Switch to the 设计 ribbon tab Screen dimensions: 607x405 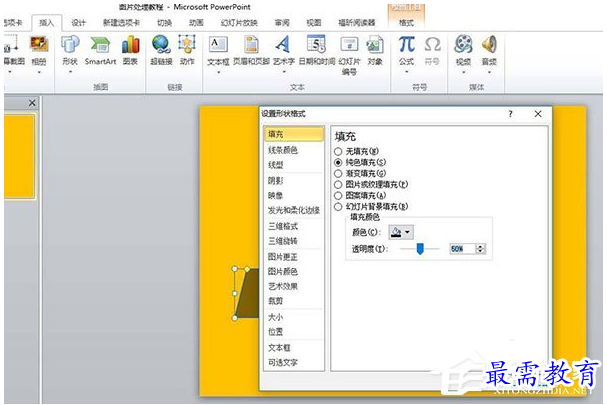coord(78,23)
